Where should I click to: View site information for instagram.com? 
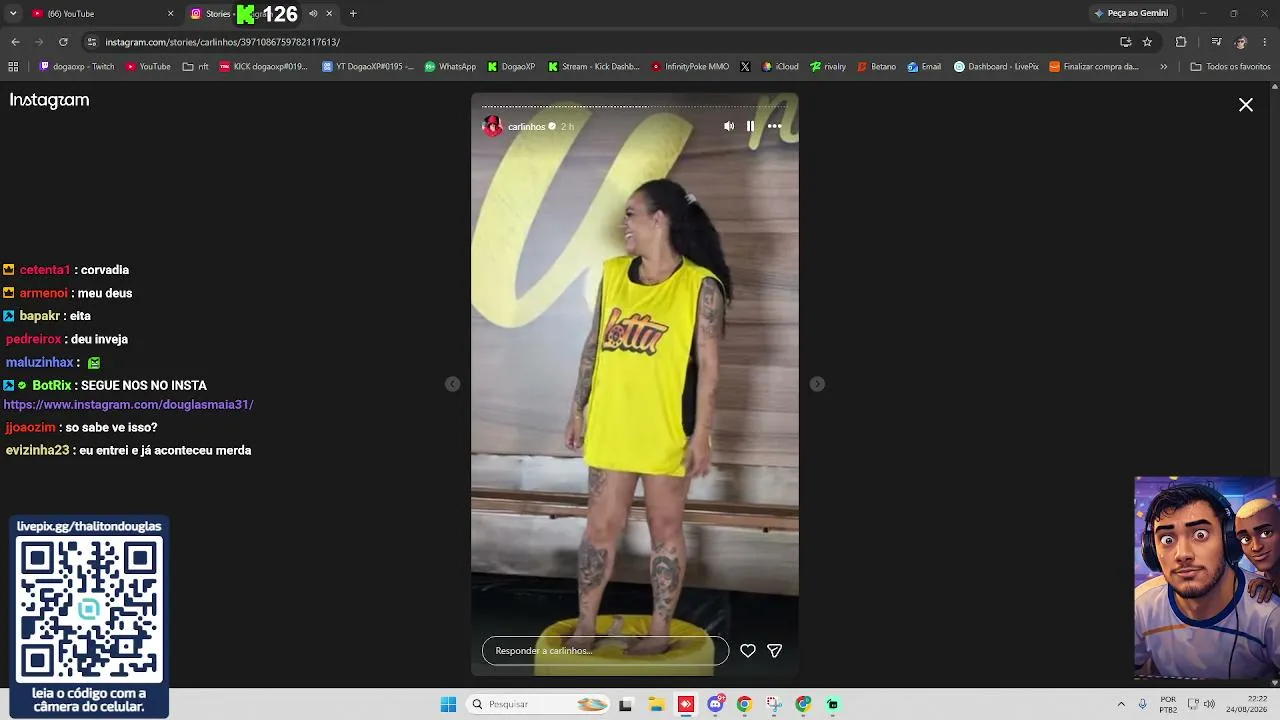(x=92, y=42)
